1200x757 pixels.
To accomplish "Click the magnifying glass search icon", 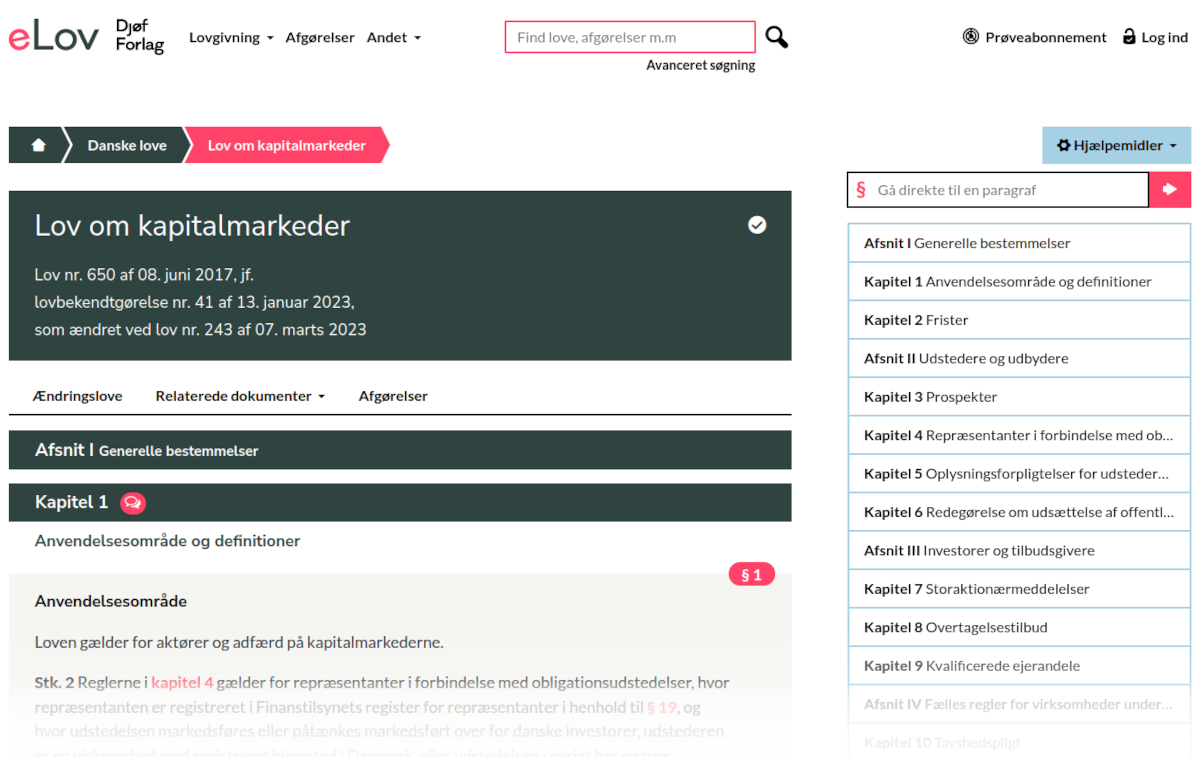I will coord(776,37).
